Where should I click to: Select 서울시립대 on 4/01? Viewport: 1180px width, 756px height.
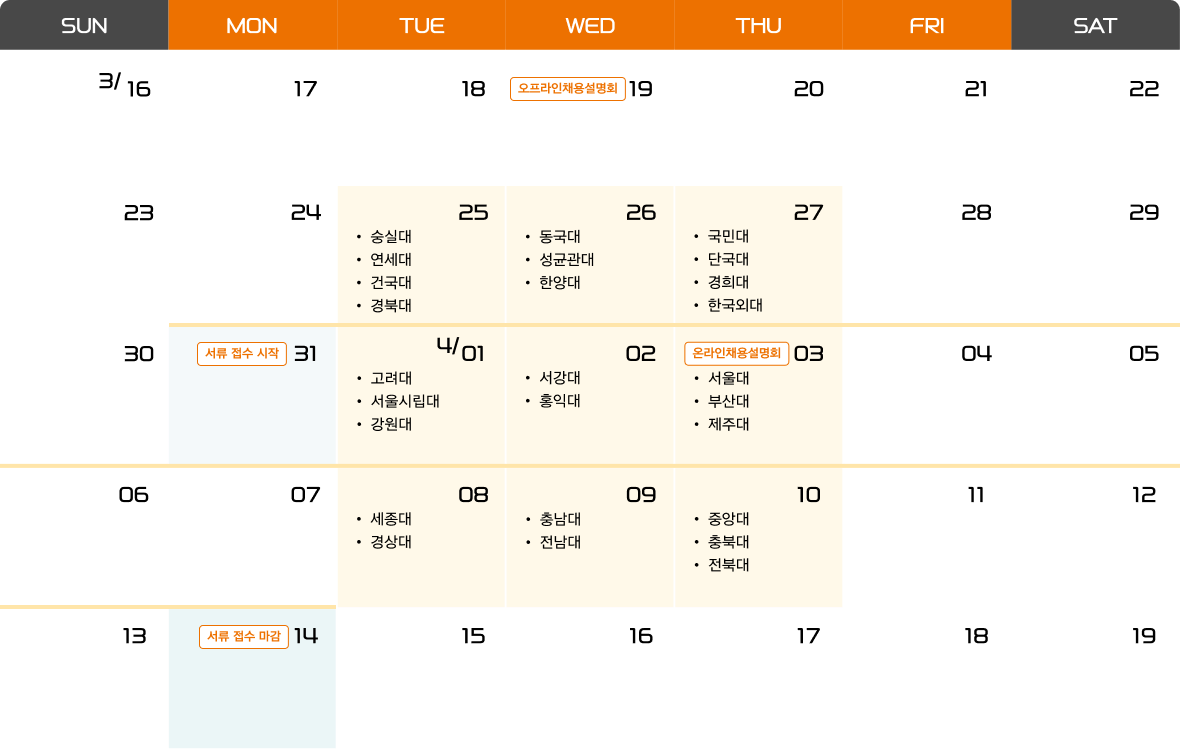pos(404,401)
